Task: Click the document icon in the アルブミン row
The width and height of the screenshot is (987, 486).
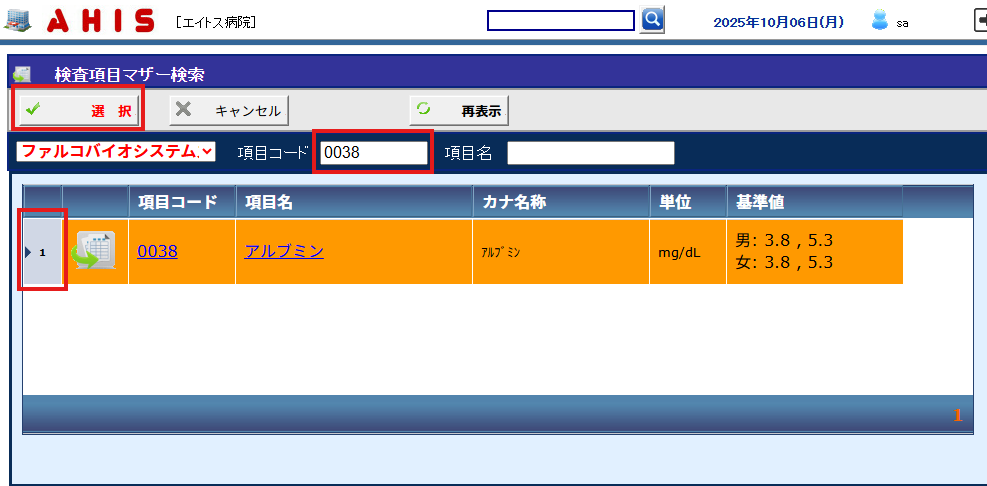Action: 95,251
